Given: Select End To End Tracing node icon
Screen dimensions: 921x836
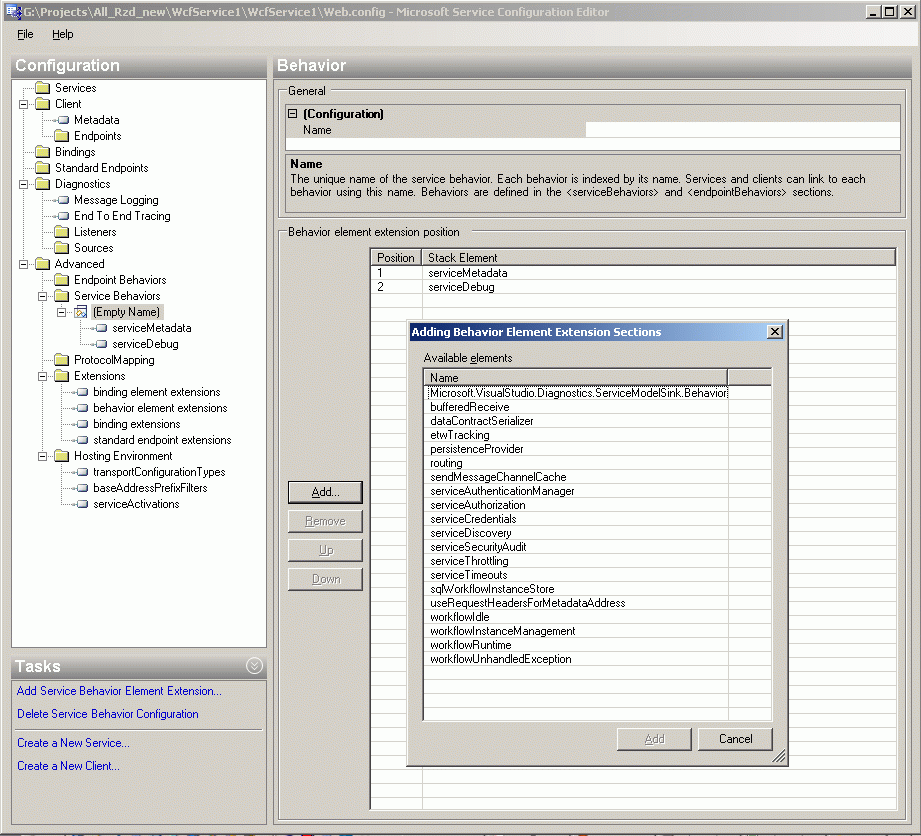Looking at the screenshot, I should click(63, 216).
